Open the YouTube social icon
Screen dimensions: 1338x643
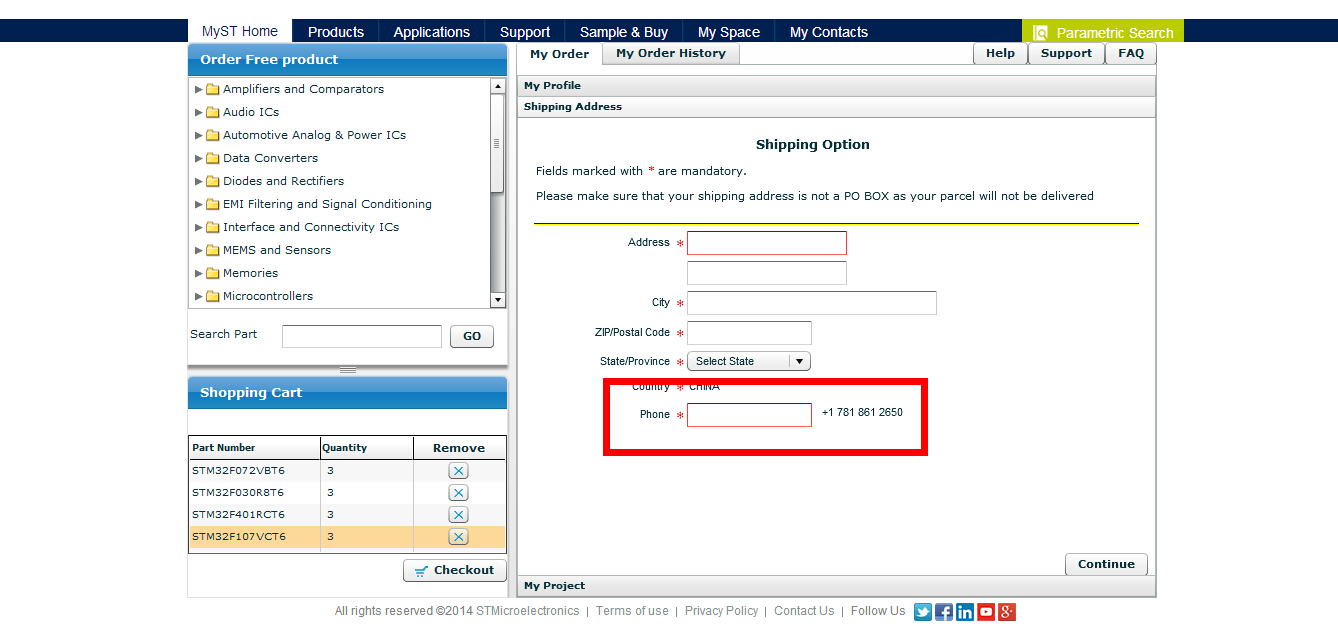point(986,612)
